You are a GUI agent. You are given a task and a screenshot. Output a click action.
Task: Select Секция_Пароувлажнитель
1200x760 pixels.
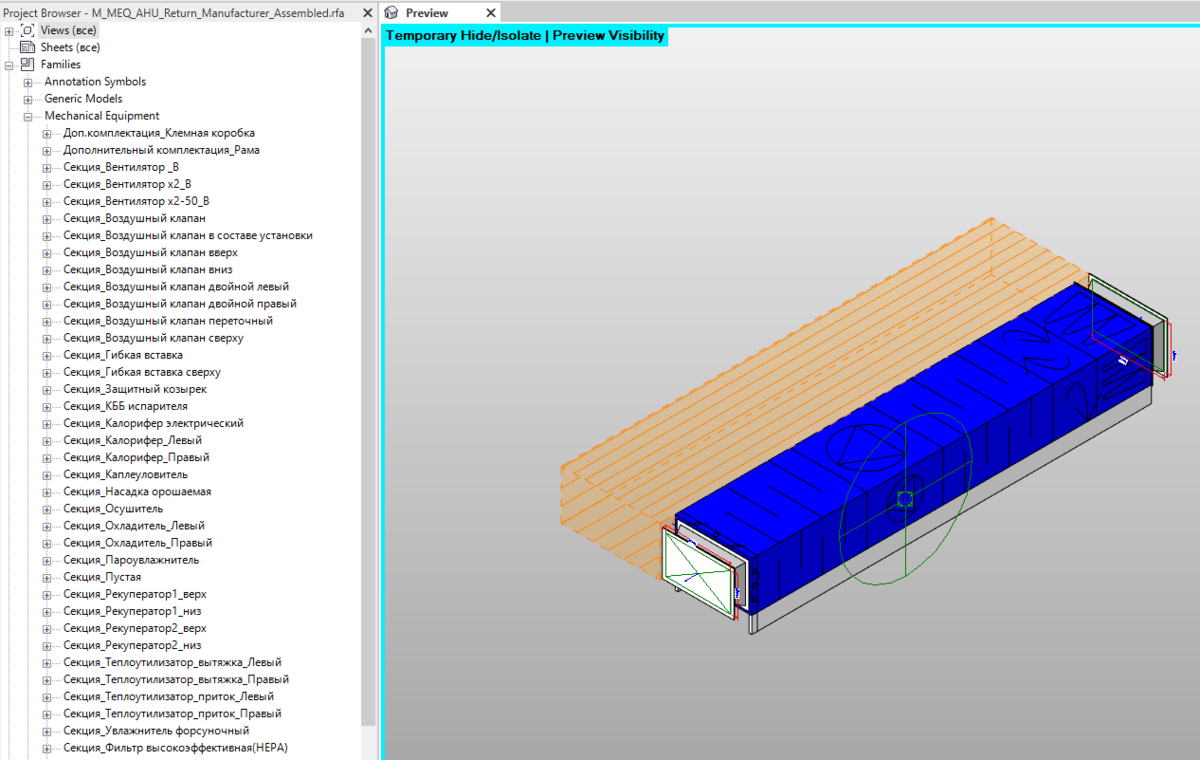coord(131,560)
